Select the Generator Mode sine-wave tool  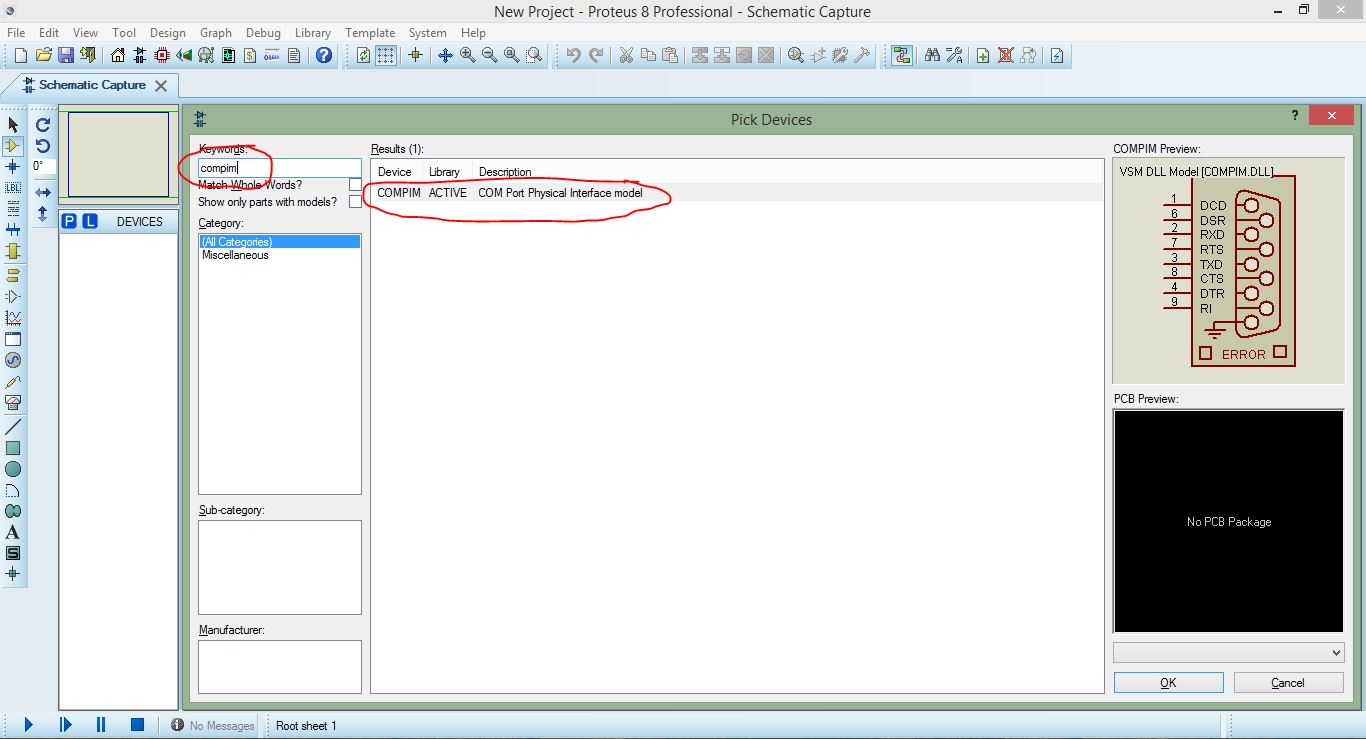(13, 360)
